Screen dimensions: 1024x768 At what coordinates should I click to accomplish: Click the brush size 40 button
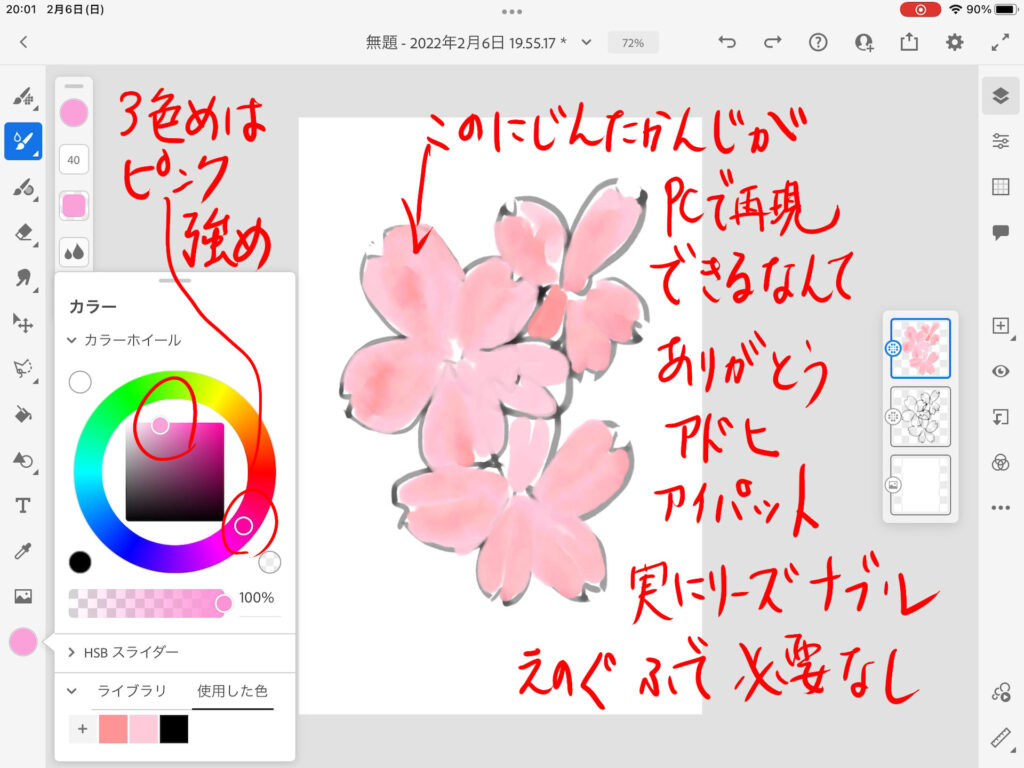click(x=74, y=159)
